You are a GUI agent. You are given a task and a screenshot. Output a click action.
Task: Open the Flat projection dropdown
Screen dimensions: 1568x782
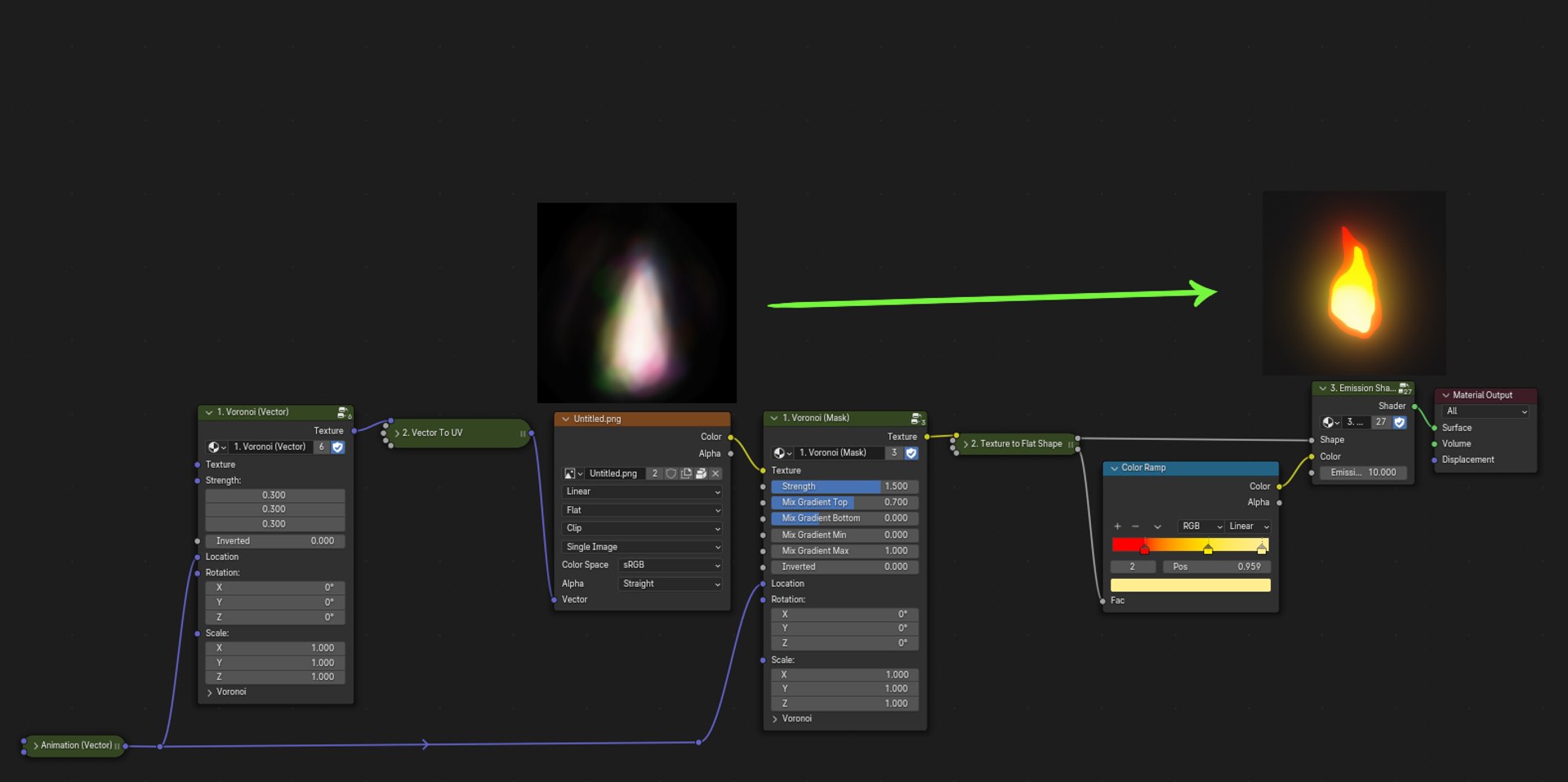[642, 510]
